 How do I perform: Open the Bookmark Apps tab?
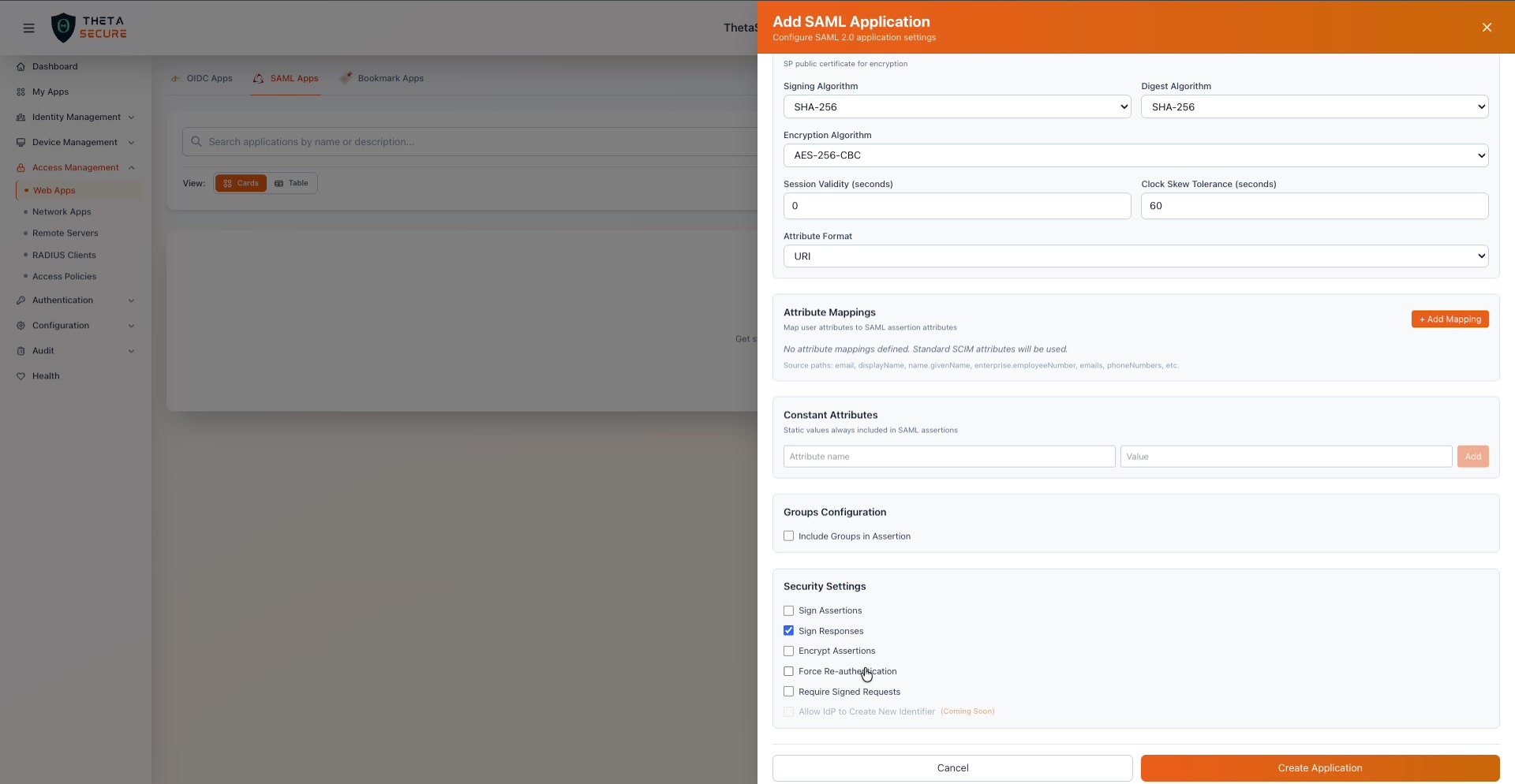click(x=390, y=78)
